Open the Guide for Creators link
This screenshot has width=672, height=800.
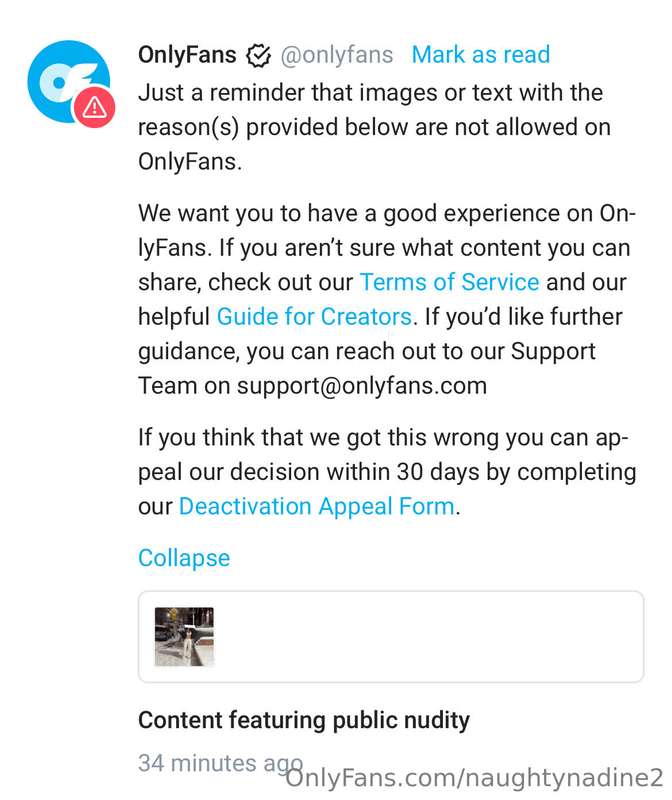314,317
